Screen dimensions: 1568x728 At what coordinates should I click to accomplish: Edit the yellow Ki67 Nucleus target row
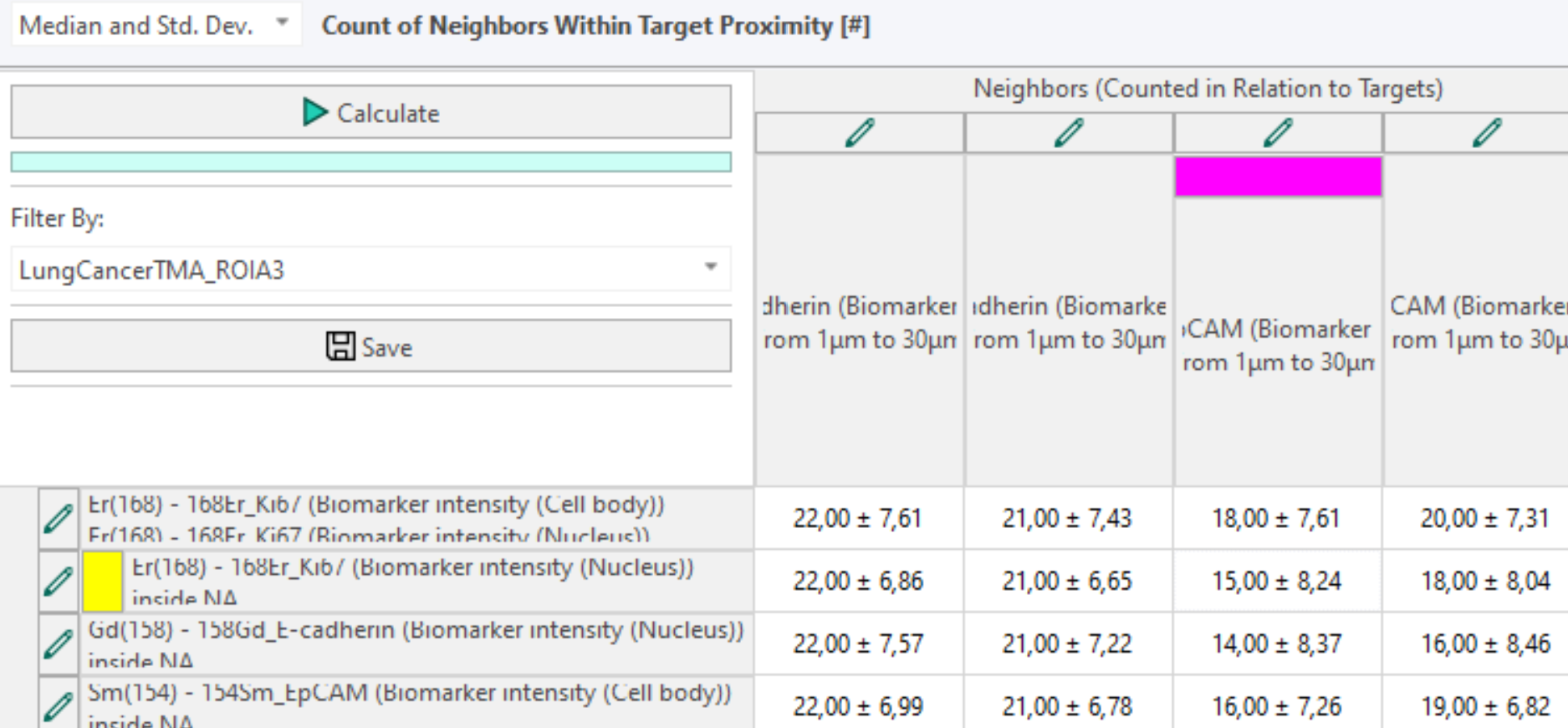click(x=59, y=581)
